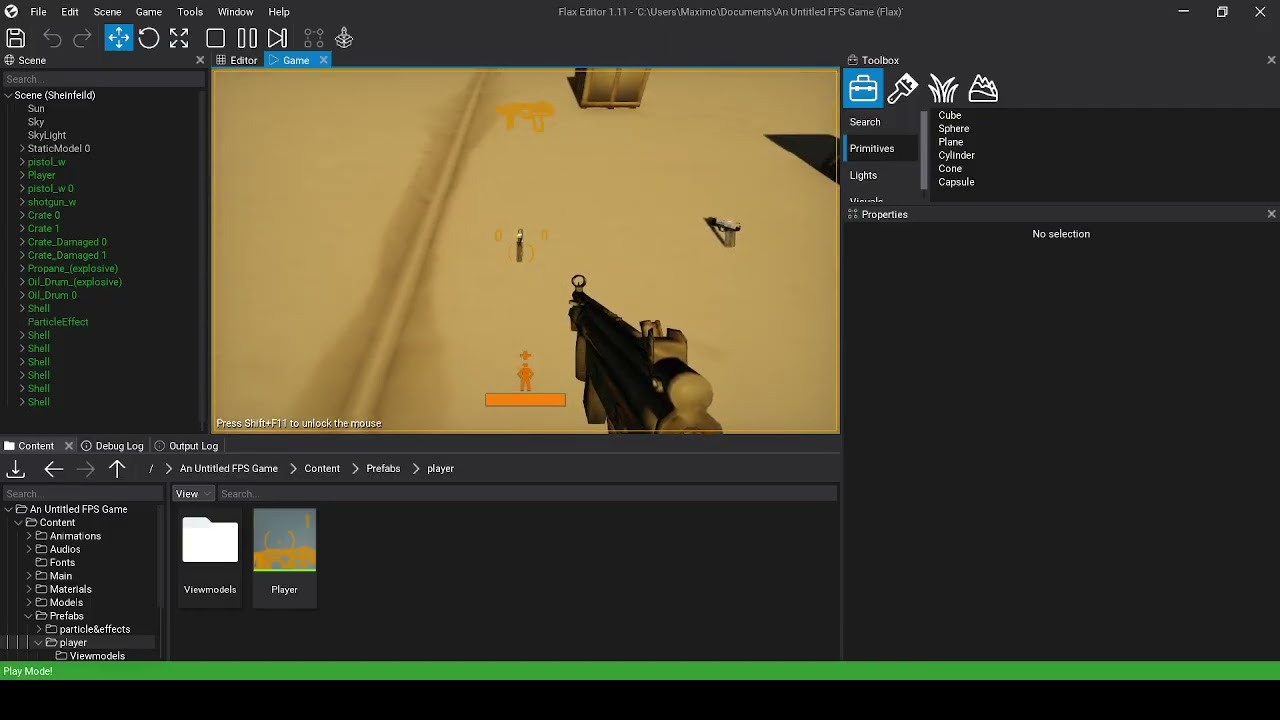Open the Window menu

coord(235,12)
